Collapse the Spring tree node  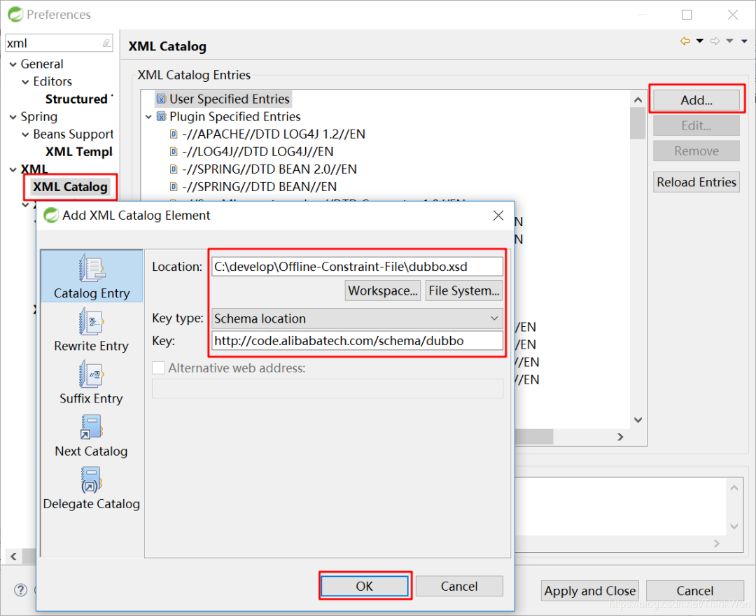coord(13,117)
